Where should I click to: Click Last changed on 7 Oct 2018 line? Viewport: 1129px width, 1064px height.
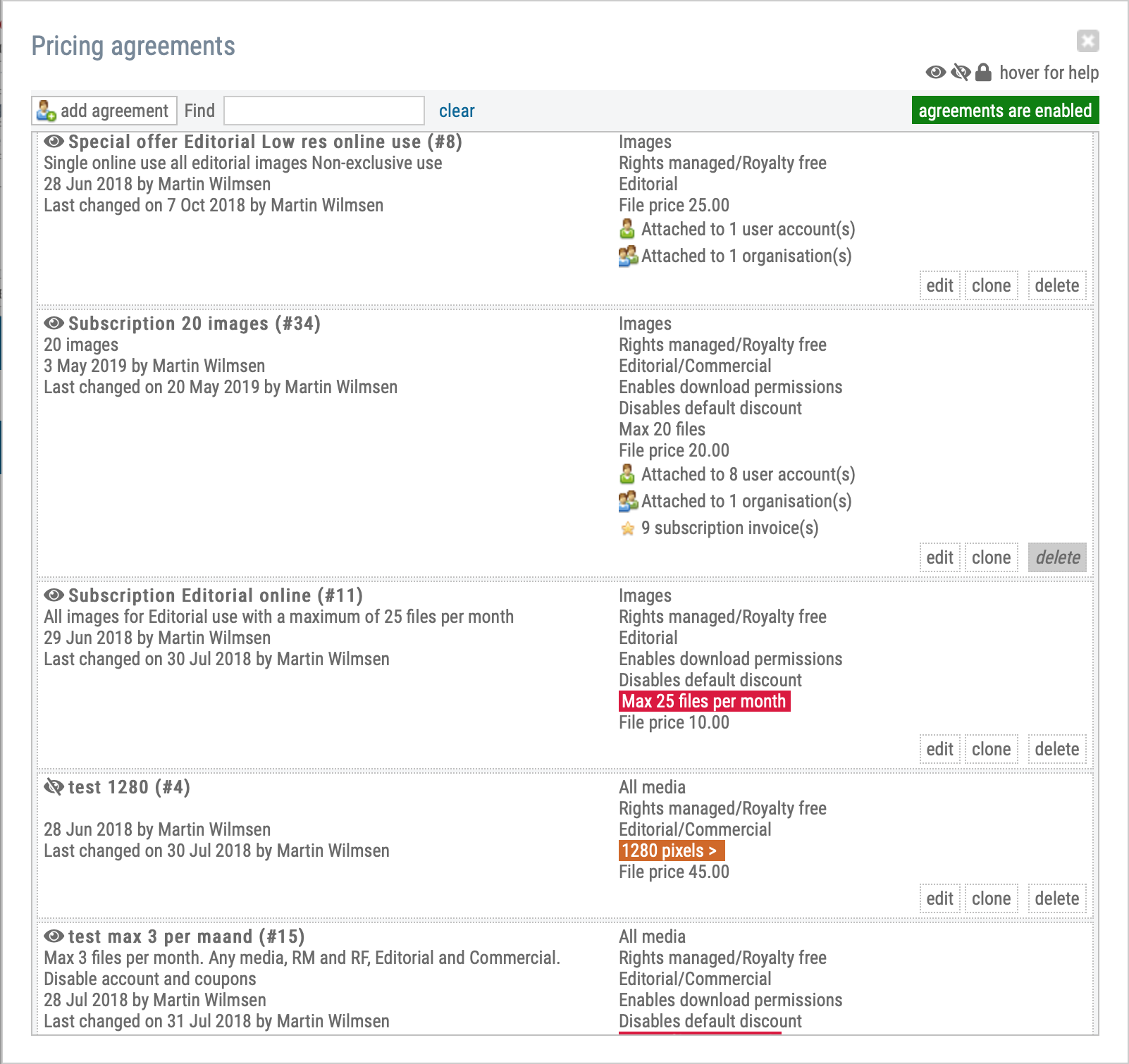(214, 205)
